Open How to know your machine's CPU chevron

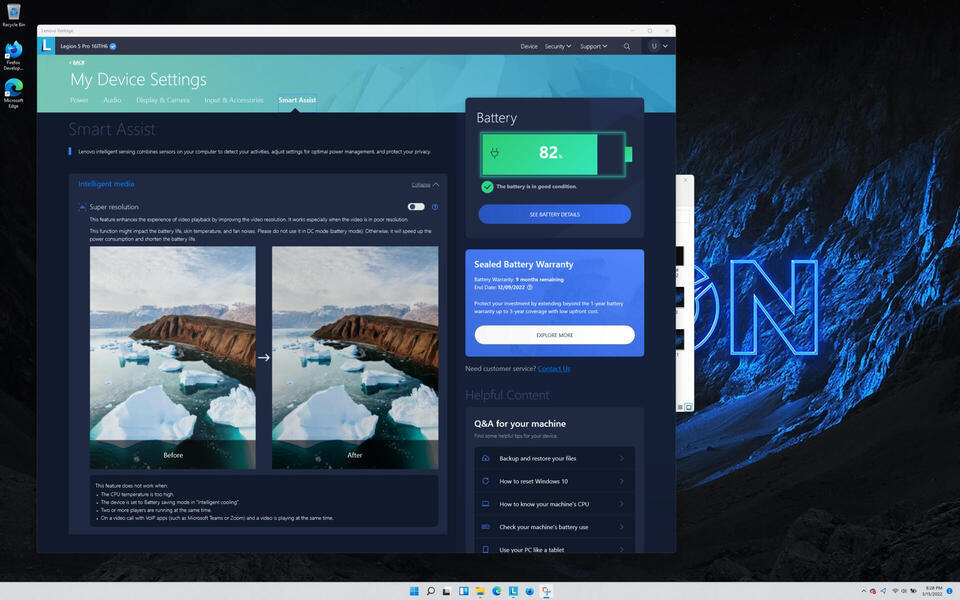(621, 504)
